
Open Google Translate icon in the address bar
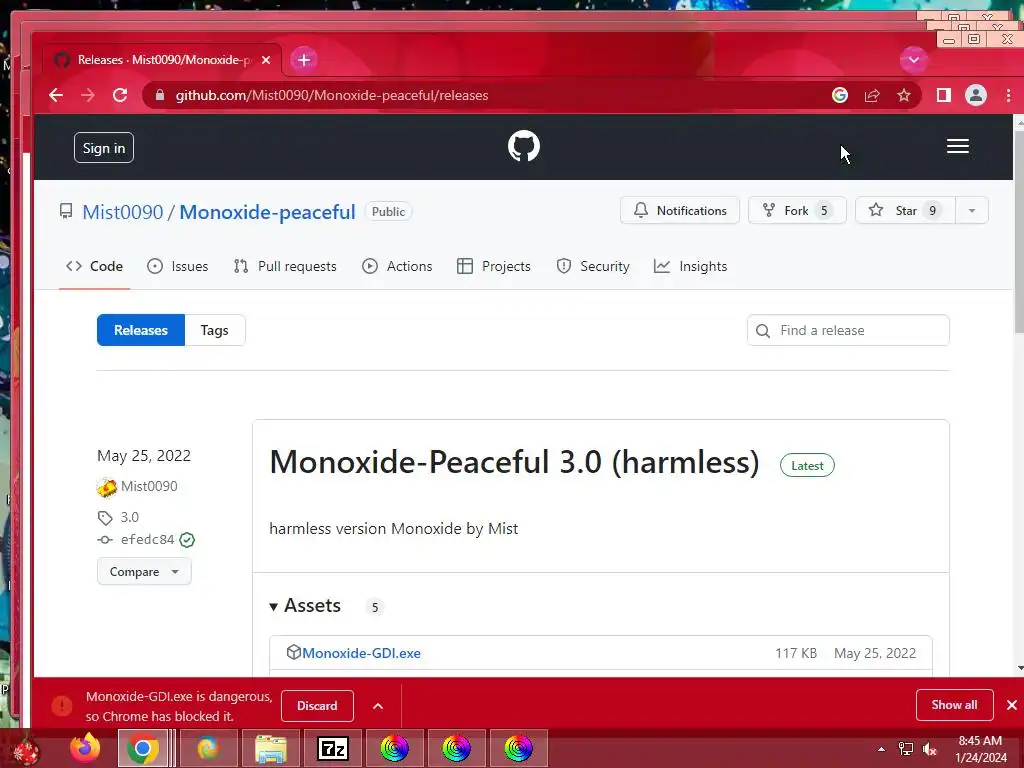tap(840, 95)
